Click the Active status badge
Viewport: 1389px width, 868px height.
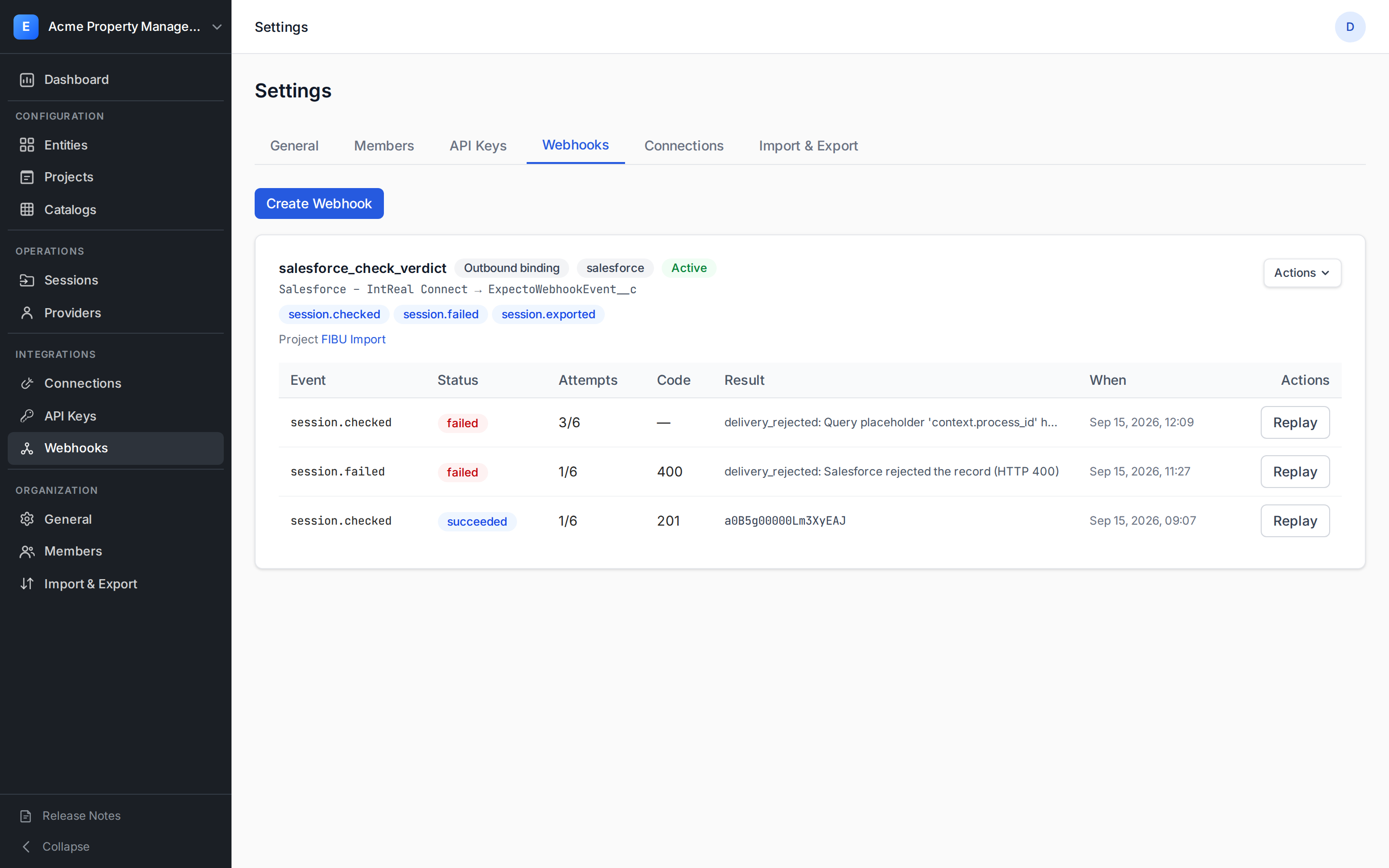point(689,268)
